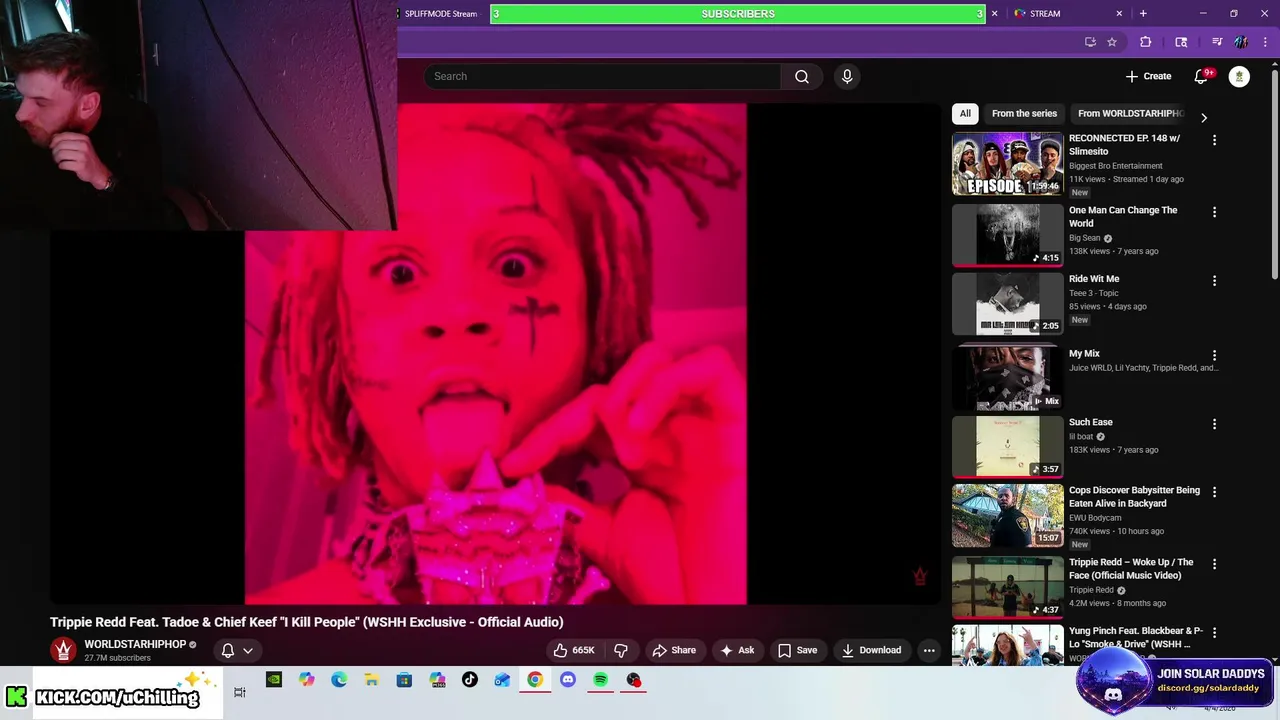1280x720 pixels.
Task: Open Chrome extensions puzzle icon
Action: pyautogui.click(x=1146, y=42)
